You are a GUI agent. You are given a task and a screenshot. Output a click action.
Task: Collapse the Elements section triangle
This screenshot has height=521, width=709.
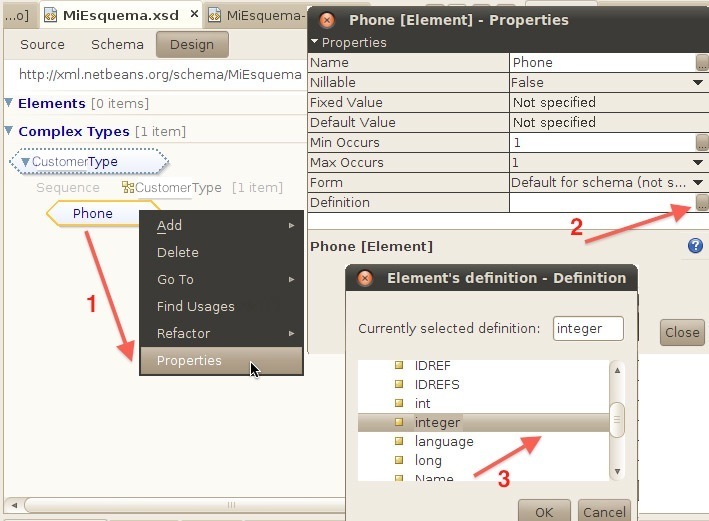coord(9,103)
